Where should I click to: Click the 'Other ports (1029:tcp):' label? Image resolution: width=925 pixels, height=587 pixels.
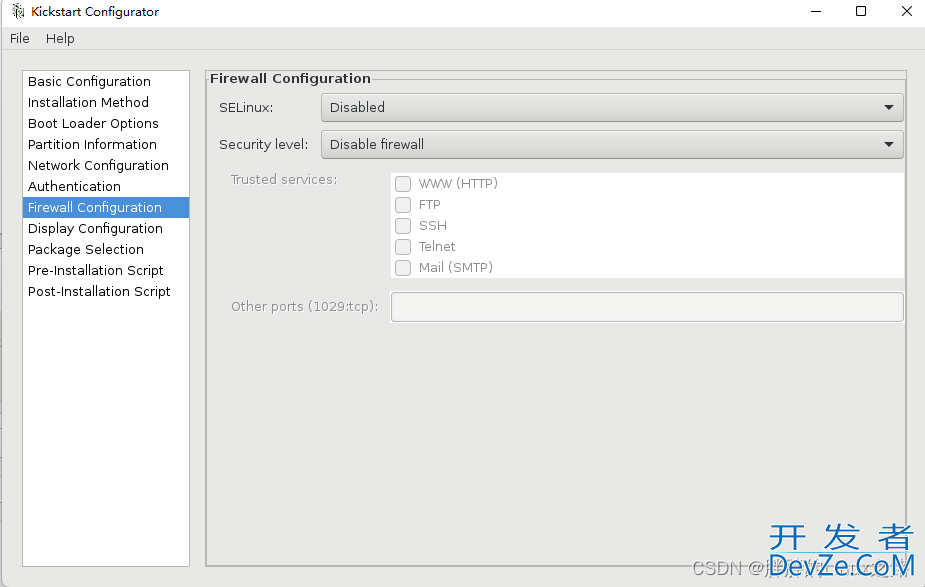(304, 307)
